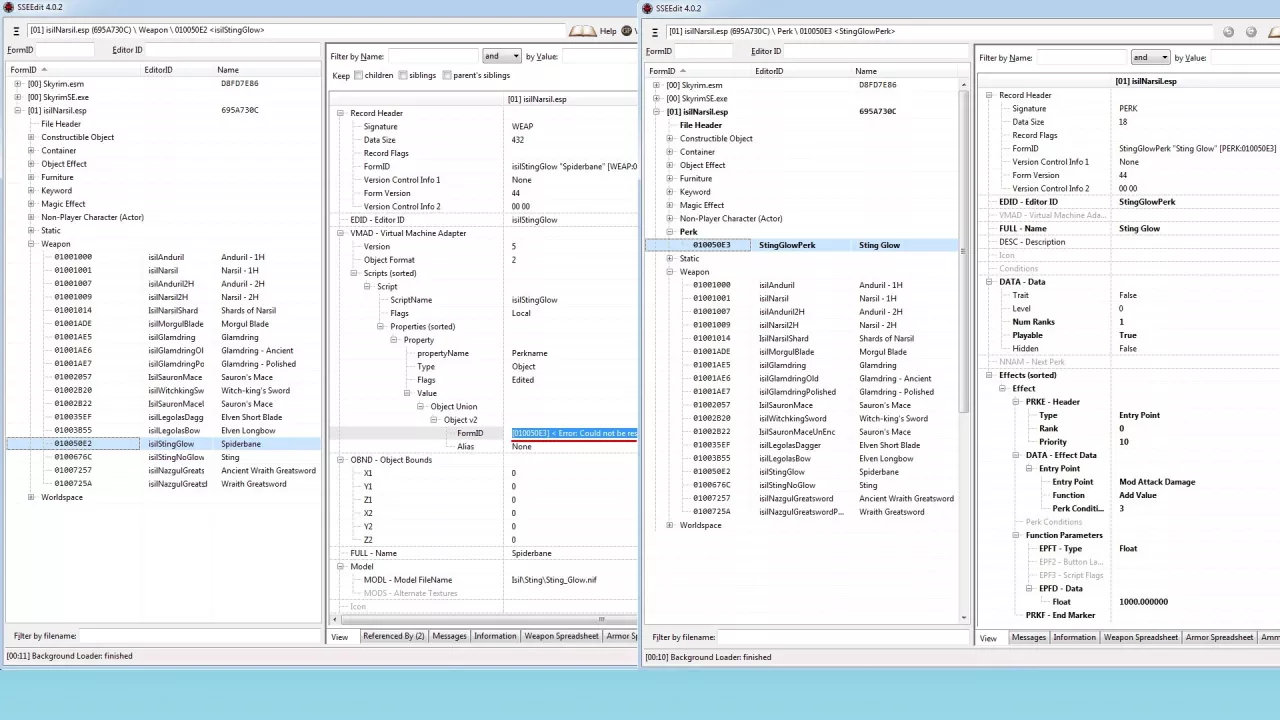Enable the Keep children checkbox
1280x720 pixels.
(359, 75)
